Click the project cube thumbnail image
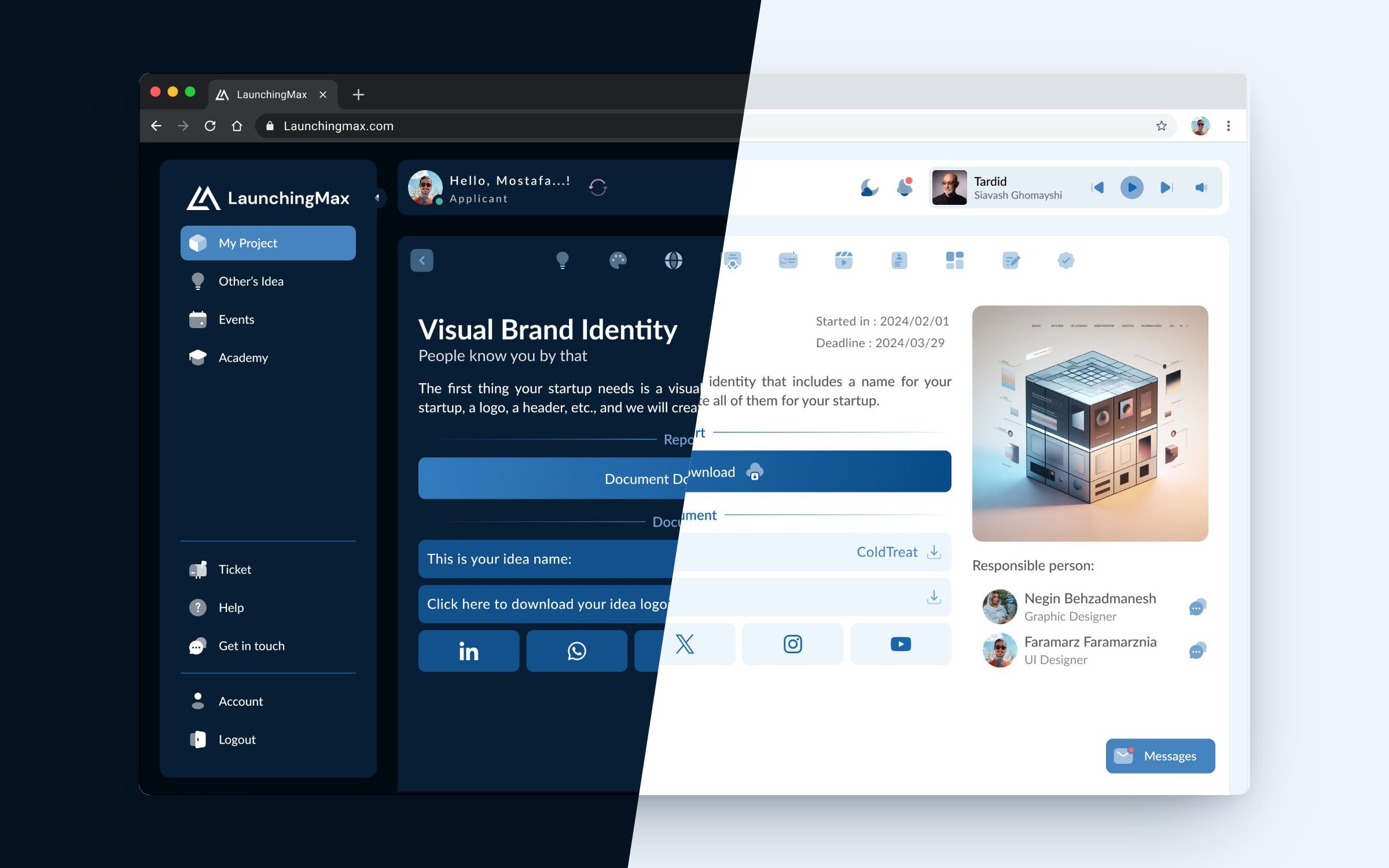The height and width of the screenshot is (868, 1389). coord(1090,424)
